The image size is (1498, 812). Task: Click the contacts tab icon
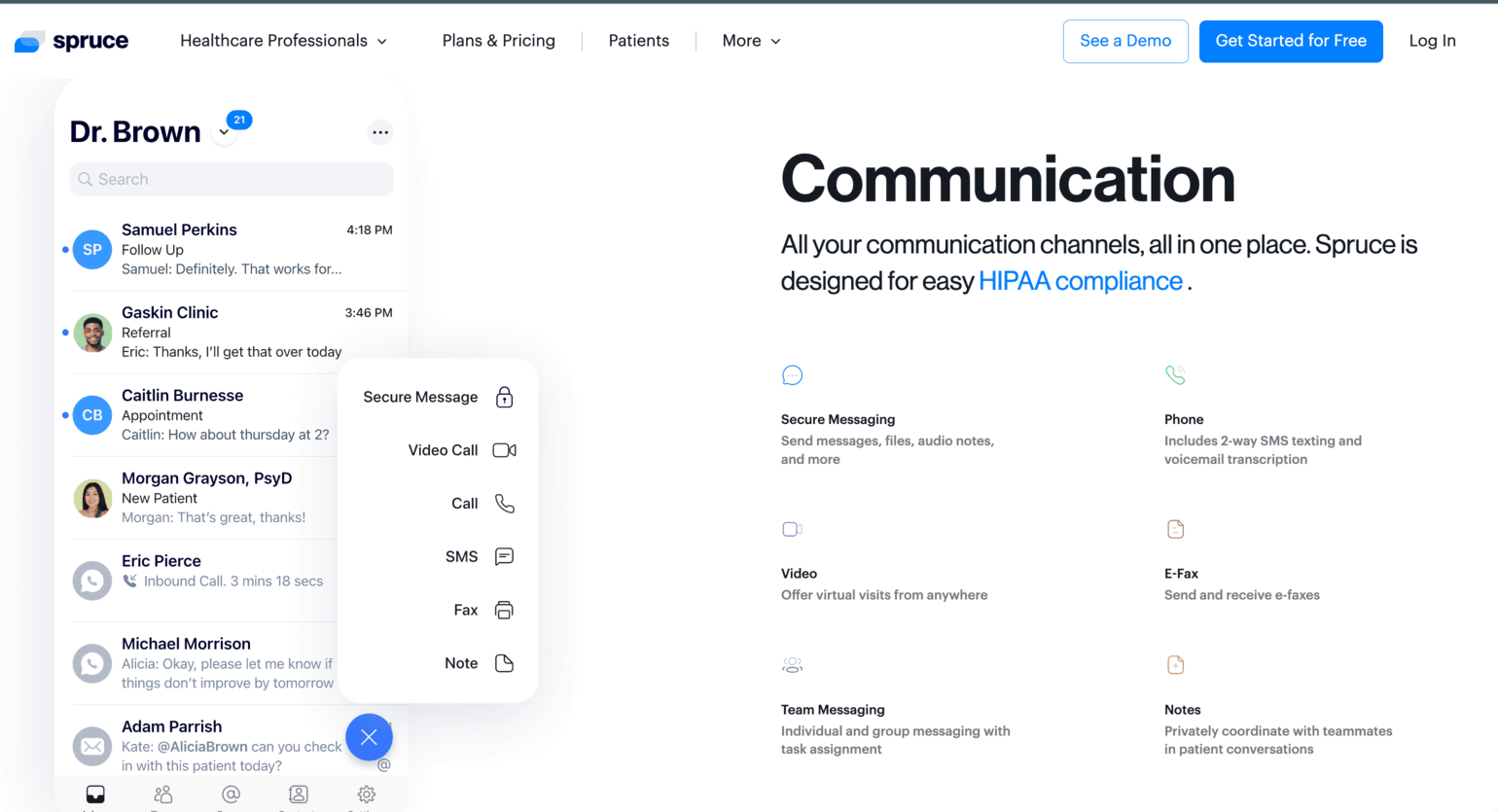click(299, 794)
